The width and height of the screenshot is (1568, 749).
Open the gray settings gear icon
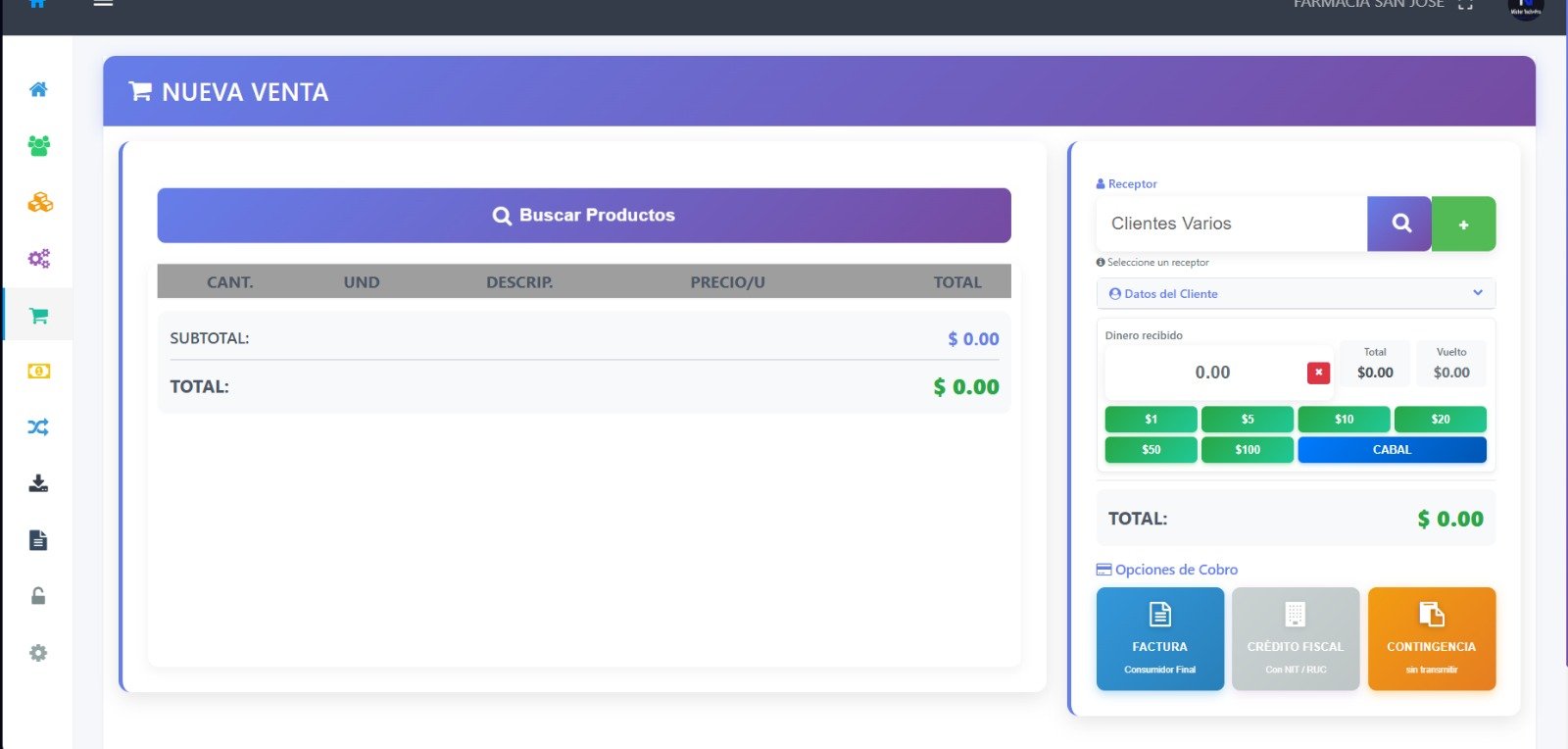pos(38,653)
